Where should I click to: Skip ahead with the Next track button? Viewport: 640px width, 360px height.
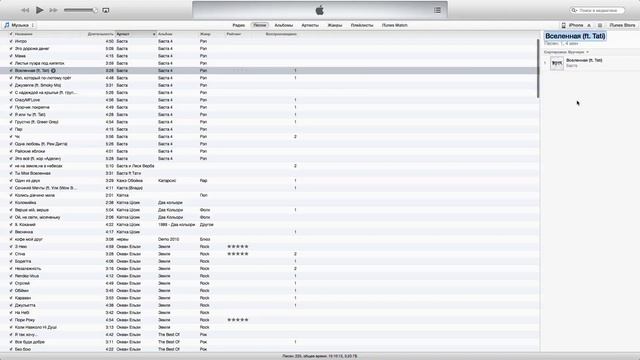pos(53,10)
